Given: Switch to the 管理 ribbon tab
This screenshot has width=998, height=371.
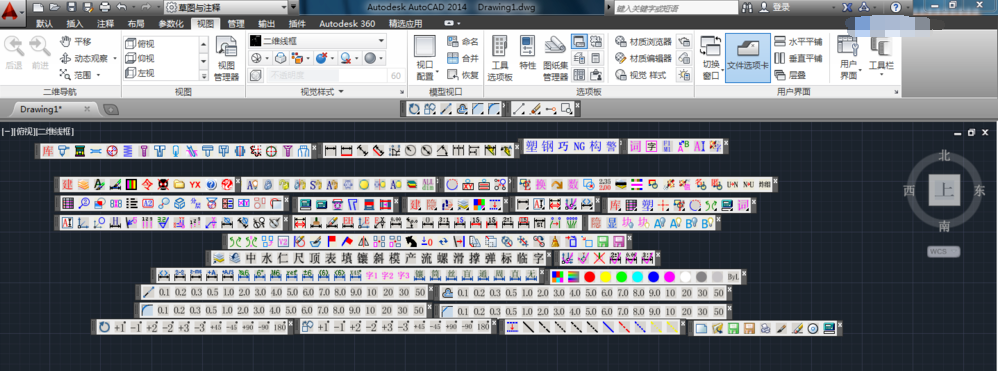Looking at the screenshot, I should [x=235, y=24].
